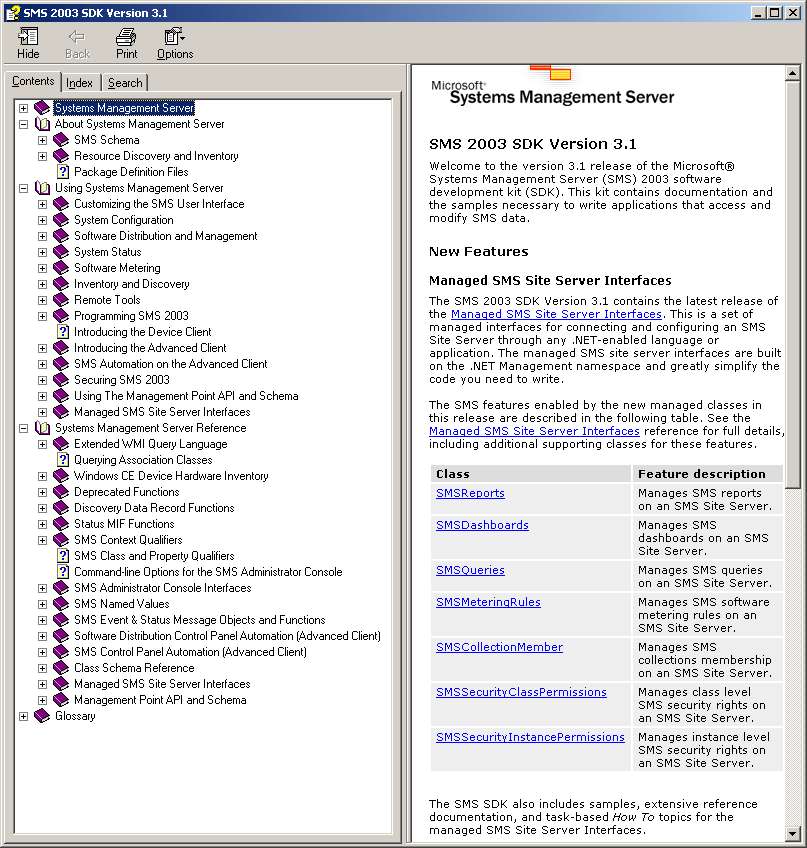This screenshot has width=807, height=848.
Task: Switch to the Search tab
Action: tap(125, 83)
